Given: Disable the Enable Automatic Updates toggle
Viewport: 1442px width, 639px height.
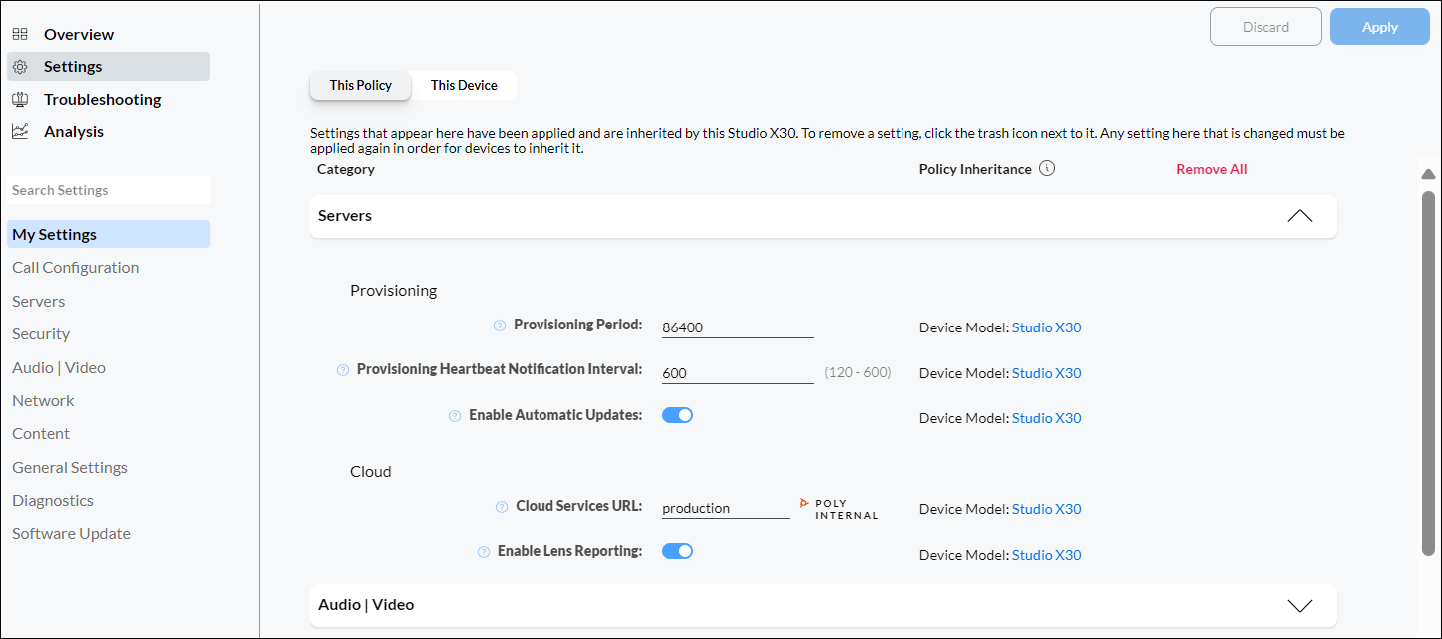Looking at the screenshot, I should pyautogui.click(x=677, y=414).
